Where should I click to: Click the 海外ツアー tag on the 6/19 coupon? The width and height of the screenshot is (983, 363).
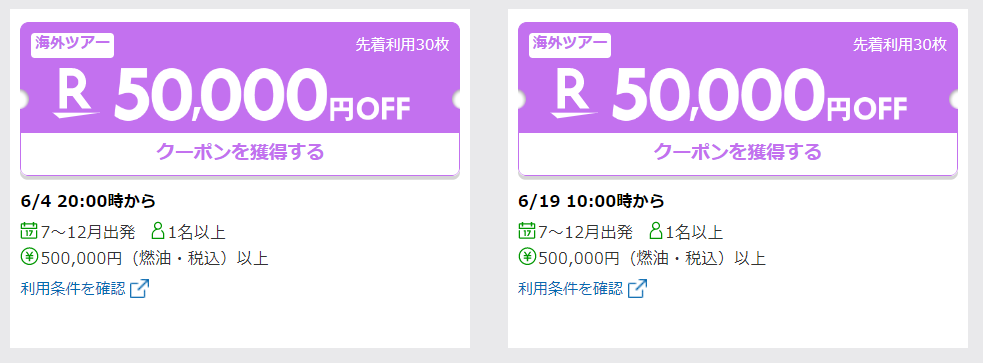[x=570, y=44]
